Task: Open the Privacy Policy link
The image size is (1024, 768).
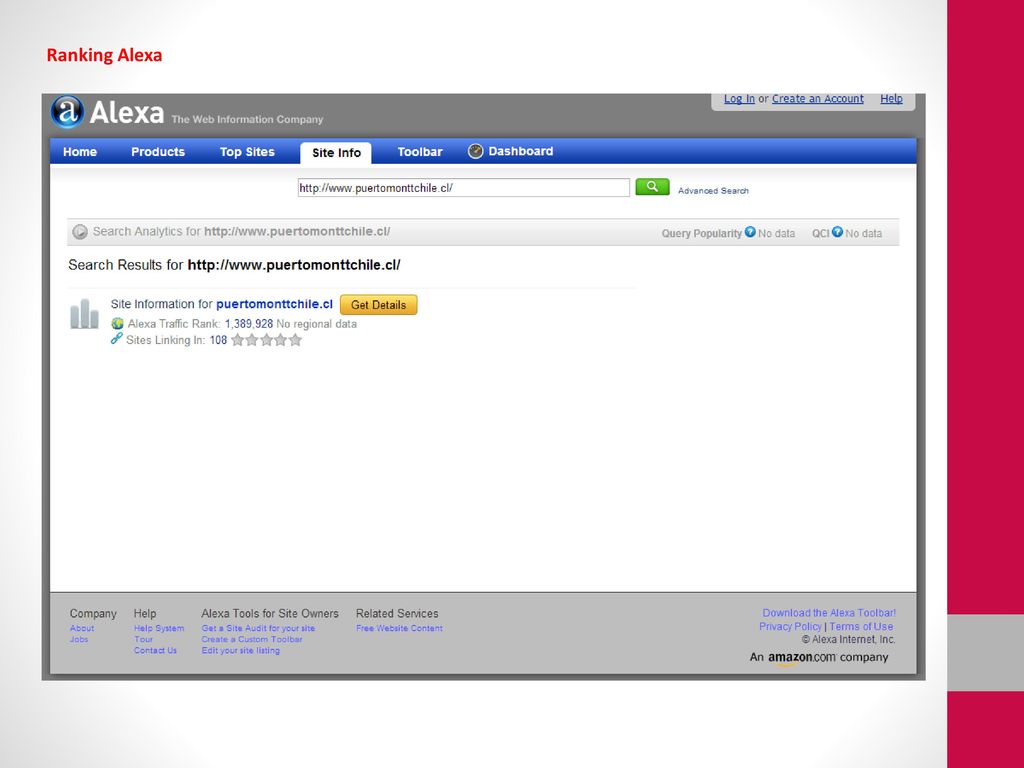Action: coord(790,626)
